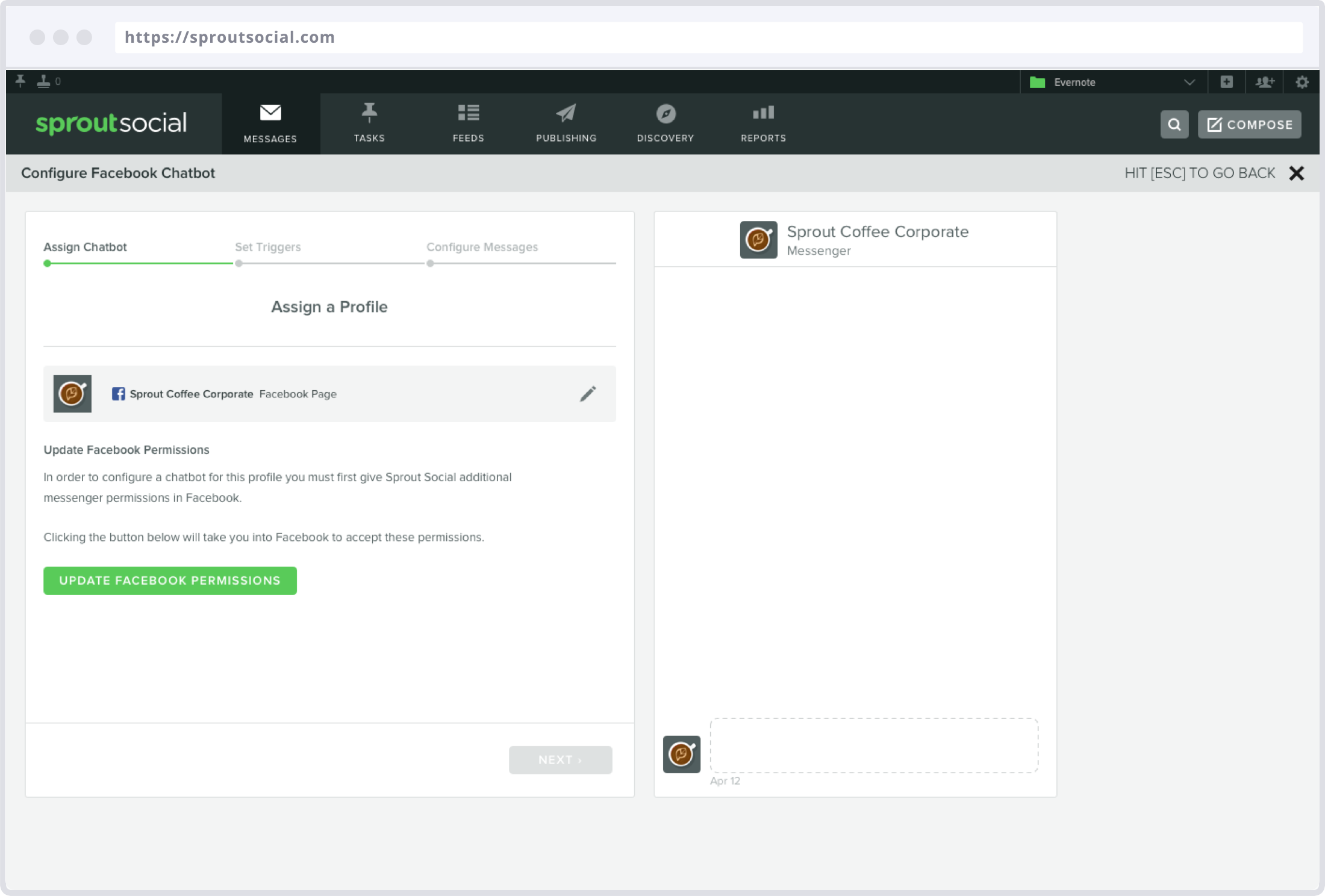The width and height of the screenshot is (1325, 896).
Task: Click the Apr 12 date label
Action: point(725,781)
